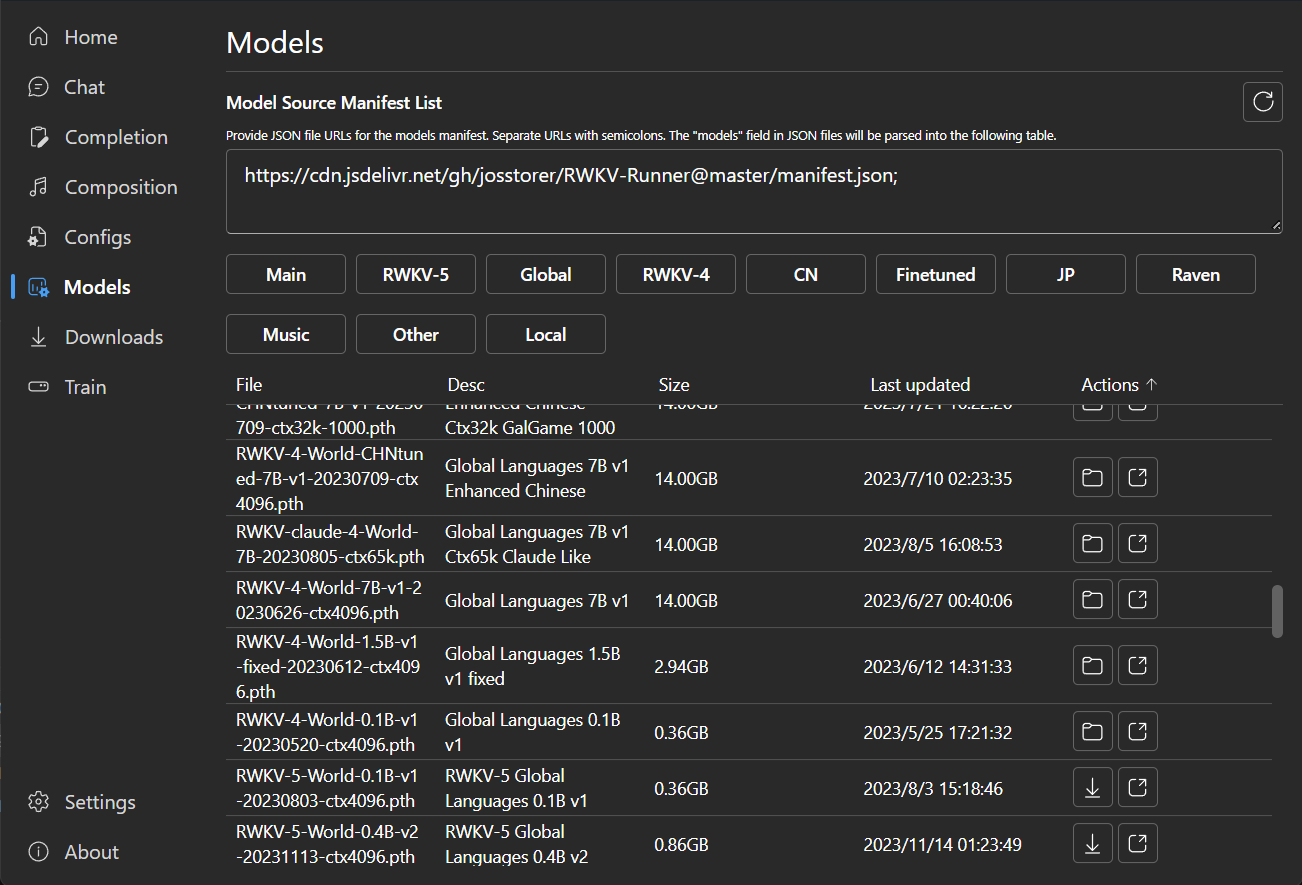Click the models table vertical scrollbar thumb
Screen dimensions: 1302x885
[1276, 611]
